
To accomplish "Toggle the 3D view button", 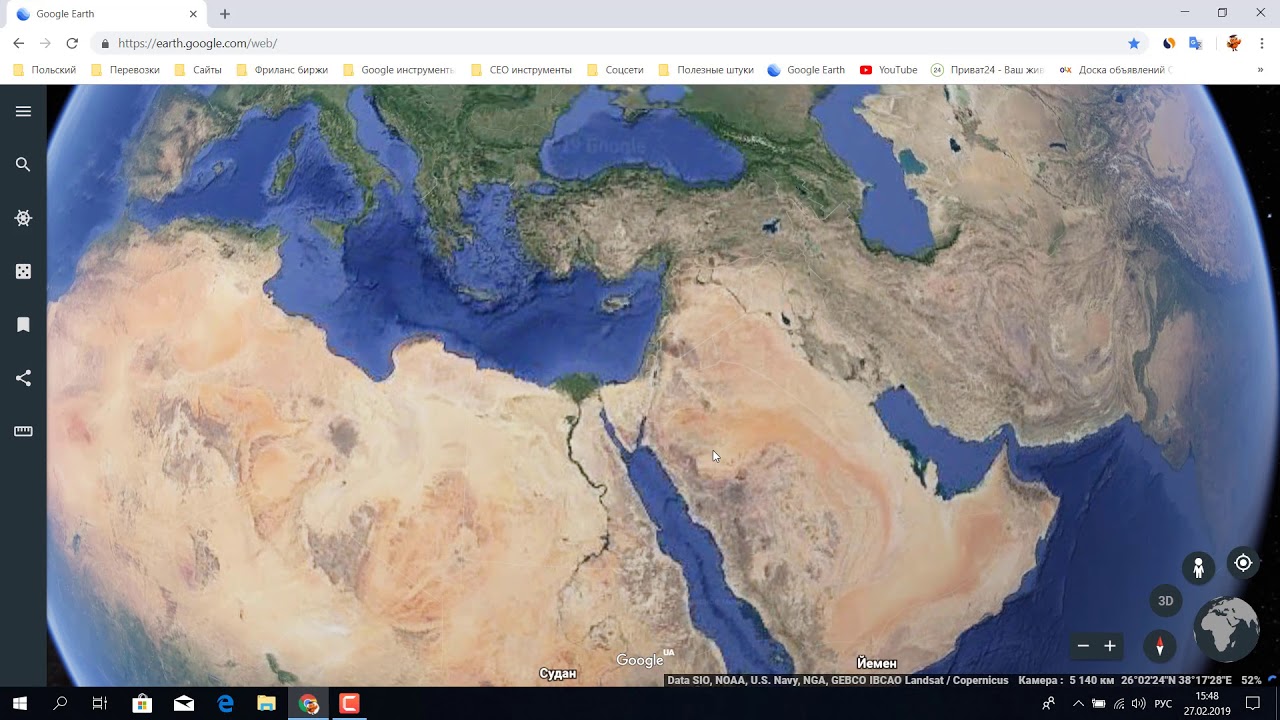I will (1165, 601).
